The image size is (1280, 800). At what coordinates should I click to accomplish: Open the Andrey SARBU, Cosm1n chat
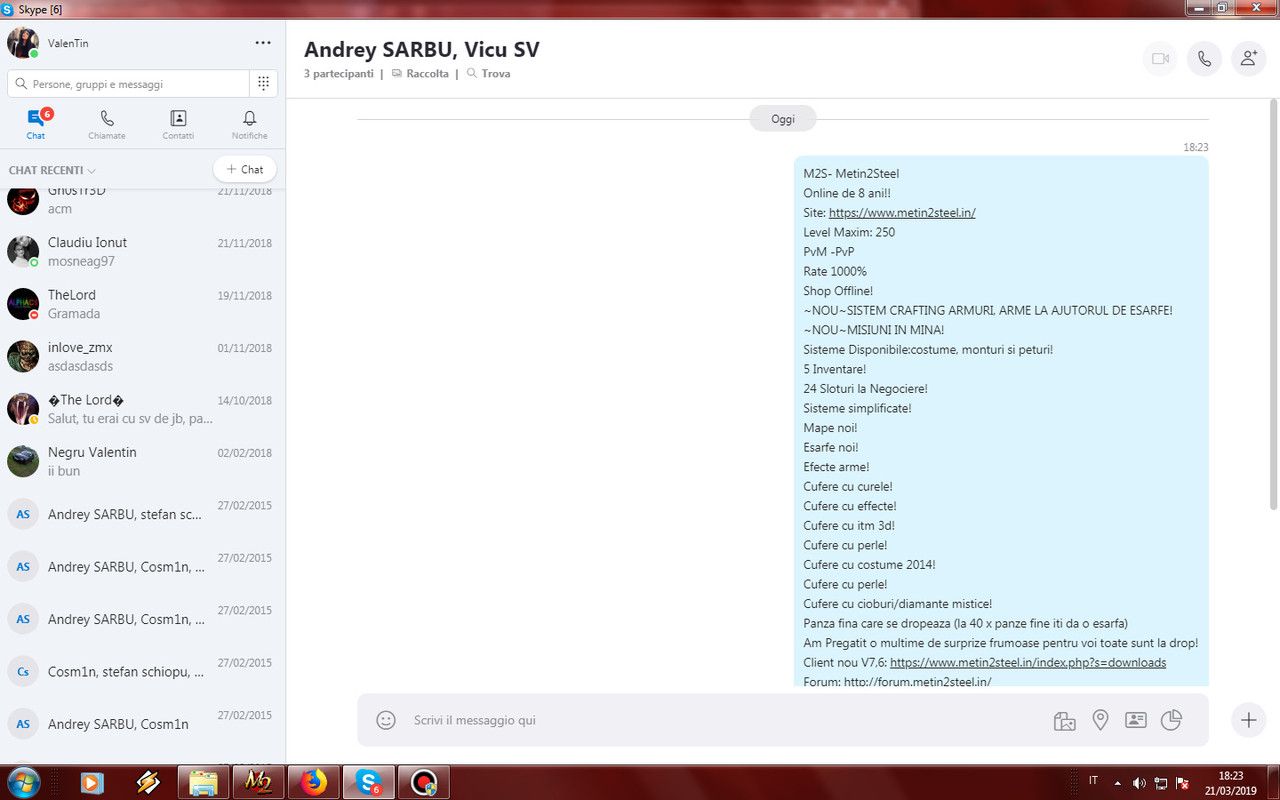click(142, 723)
